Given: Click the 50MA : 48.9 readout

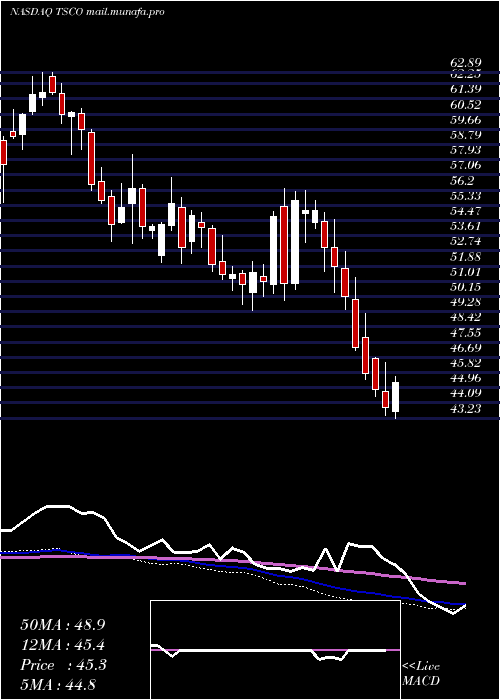Looking at the screenshot, I should [x=62, y=625].
